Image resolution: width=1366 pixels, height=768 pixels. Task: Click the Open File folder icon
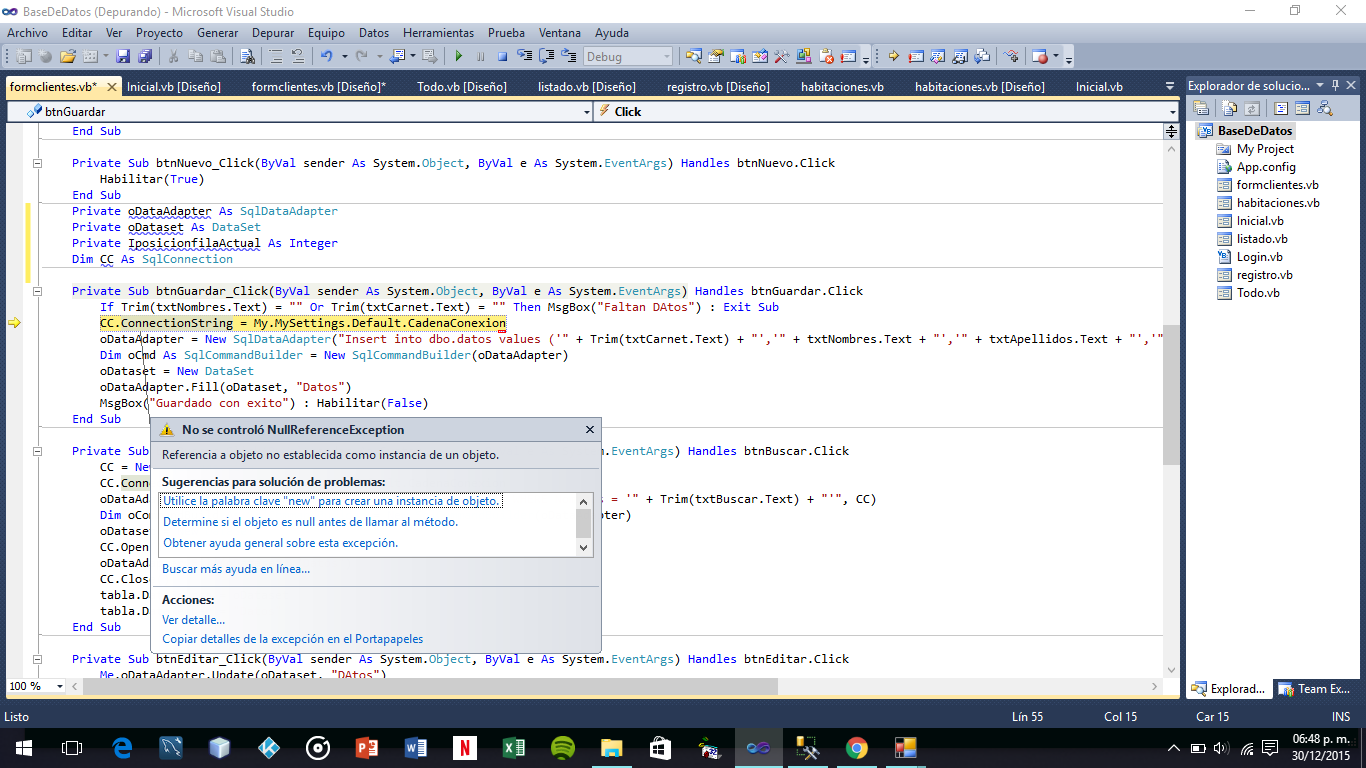tap(67, 56)
